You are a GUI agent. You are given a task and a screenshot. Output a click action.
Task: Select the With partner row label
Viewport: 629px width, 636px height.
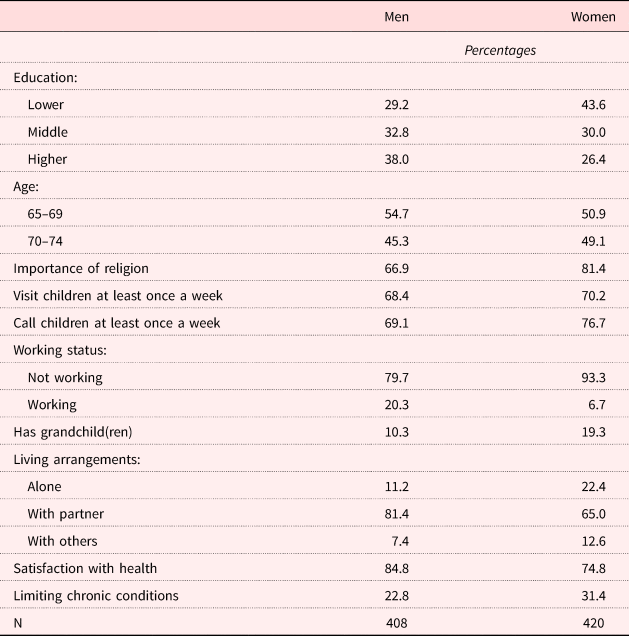[66, 513]
